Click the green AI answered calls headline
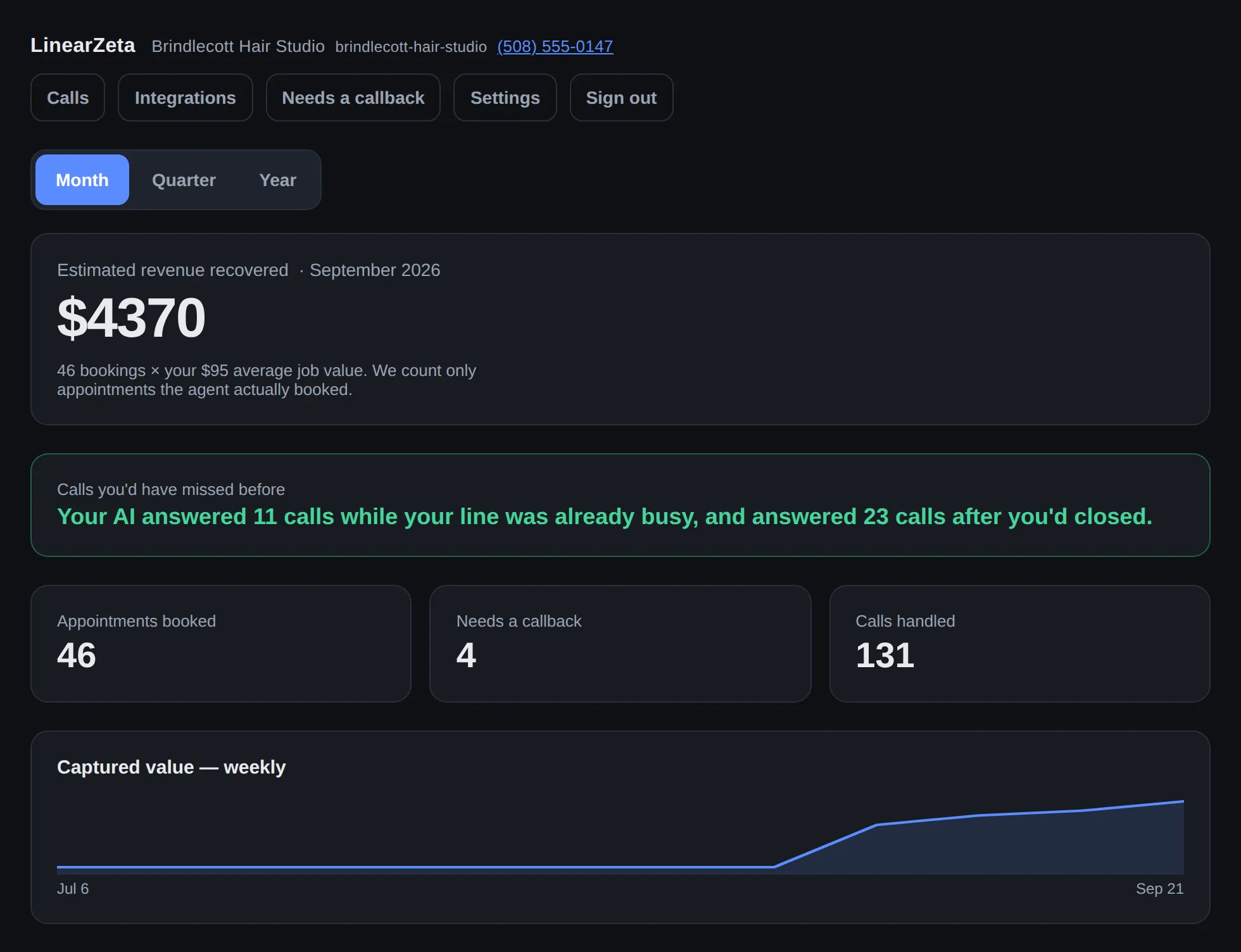This screenshot has width=1241, height=952. tap(605, 517)
